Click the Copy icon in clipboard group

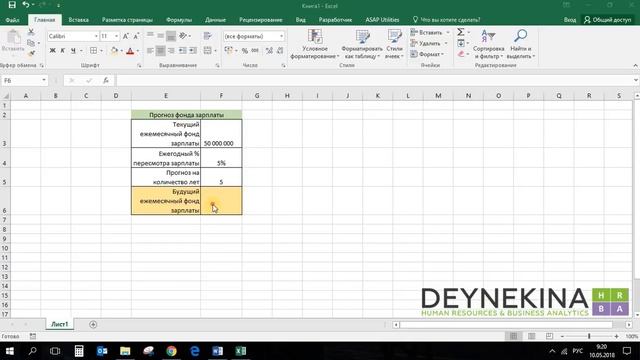(x=31, y=43)
